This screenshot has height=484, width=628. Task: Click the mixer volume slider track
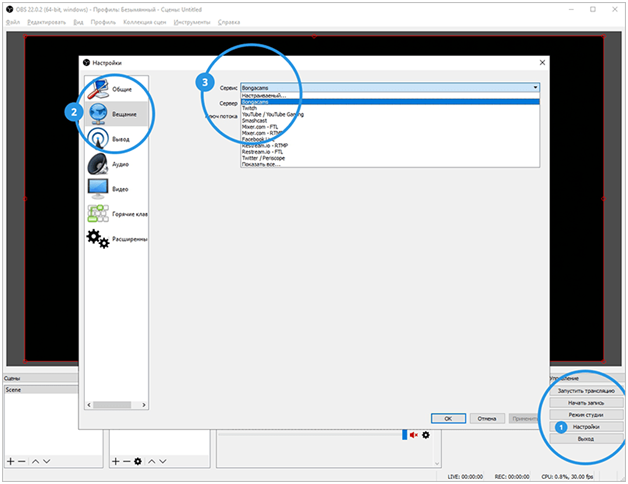click(310, 435)
